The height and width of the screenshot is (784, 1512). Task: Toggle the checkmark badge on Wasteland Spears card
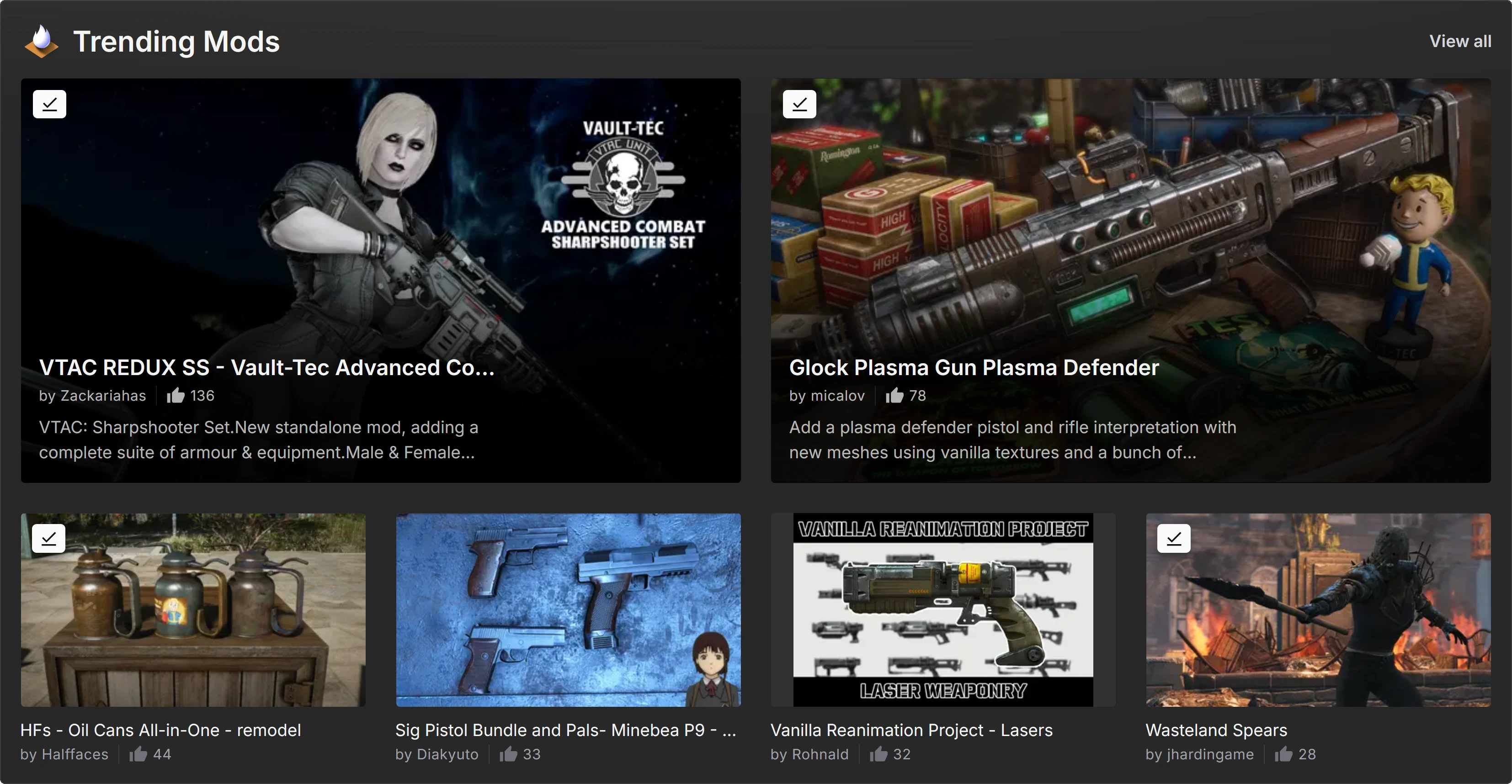[1174, 538]
